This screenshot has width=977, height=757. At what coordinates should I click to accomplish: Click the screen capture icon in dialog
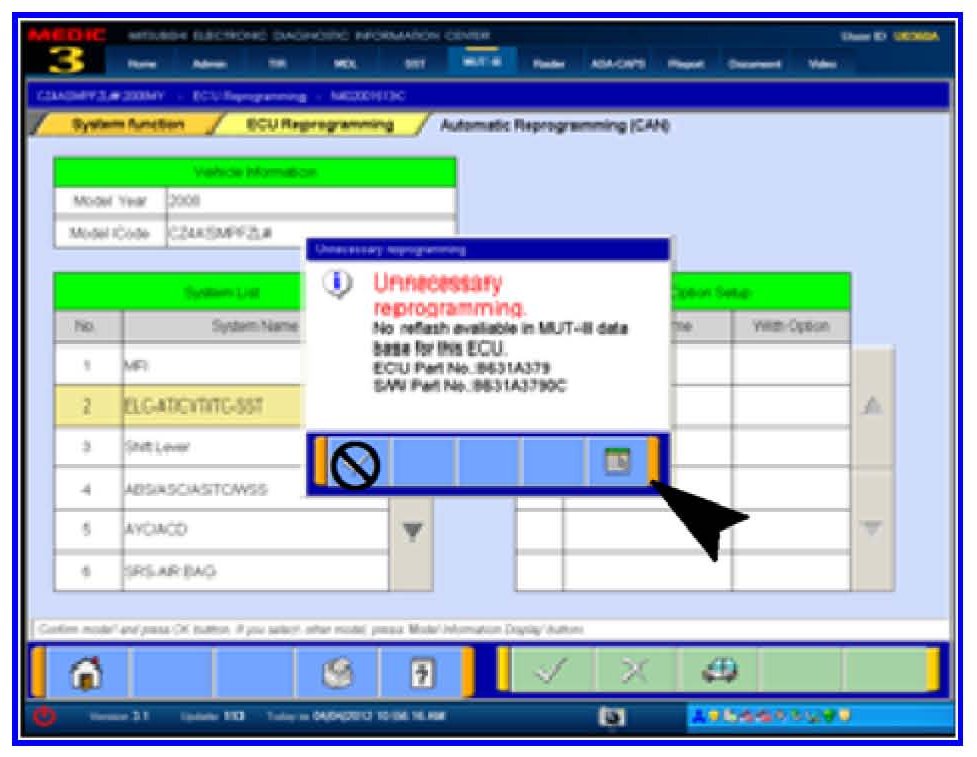(617, 463)
